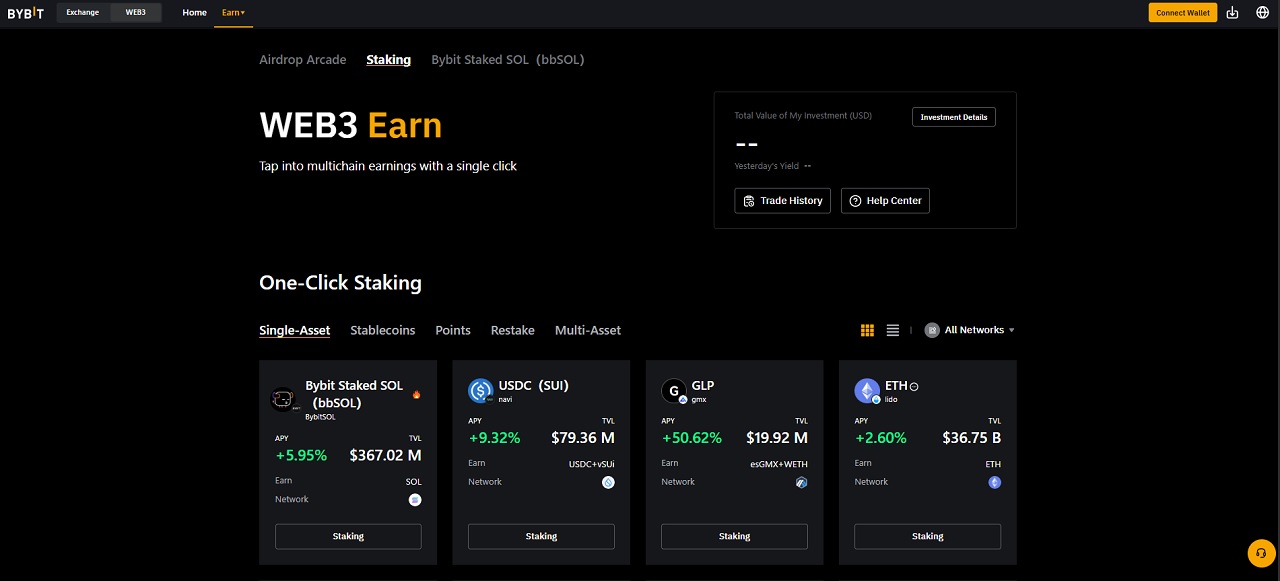Screen dimensions: 1280x581
Task: Open the All Networks filter dropdown
Action: pyautogui.click(x=969, y=329)
